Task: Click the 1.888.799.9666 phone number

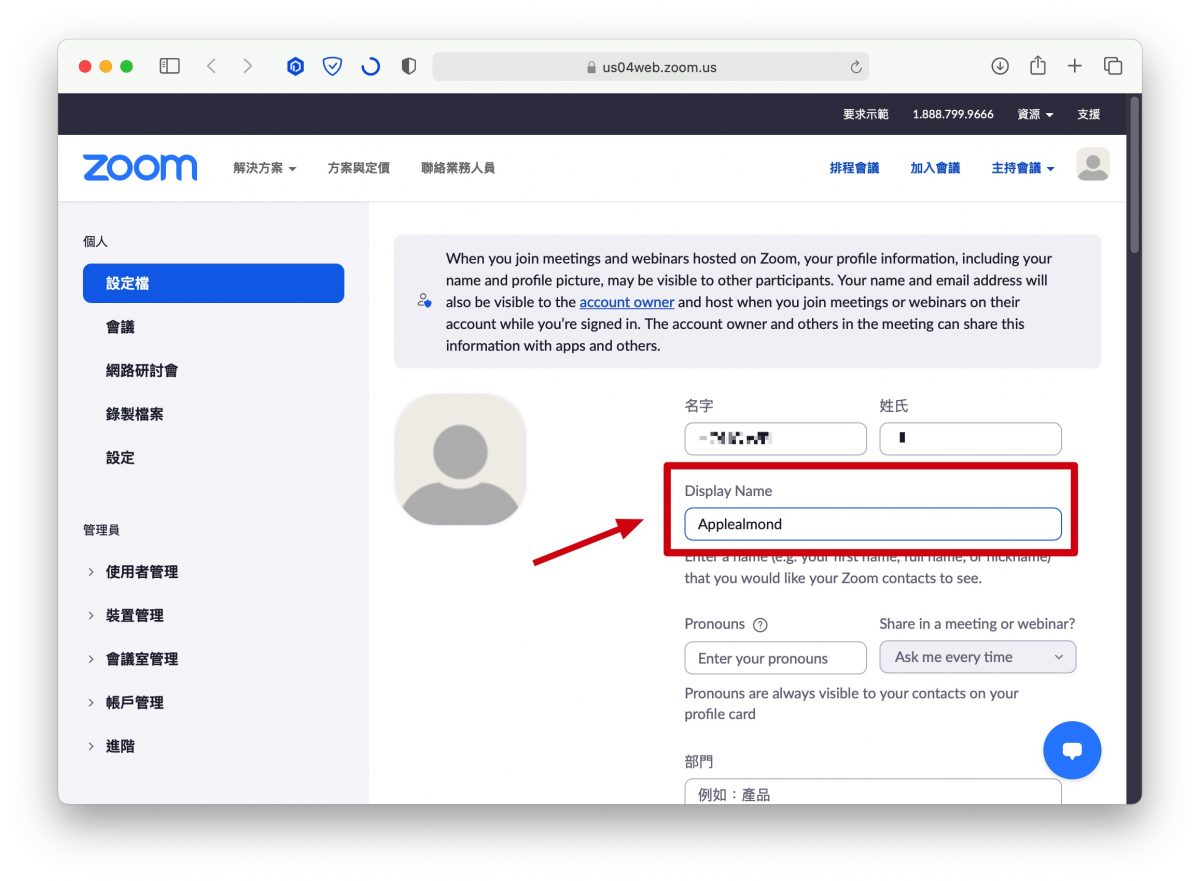Action: (953, 114)
